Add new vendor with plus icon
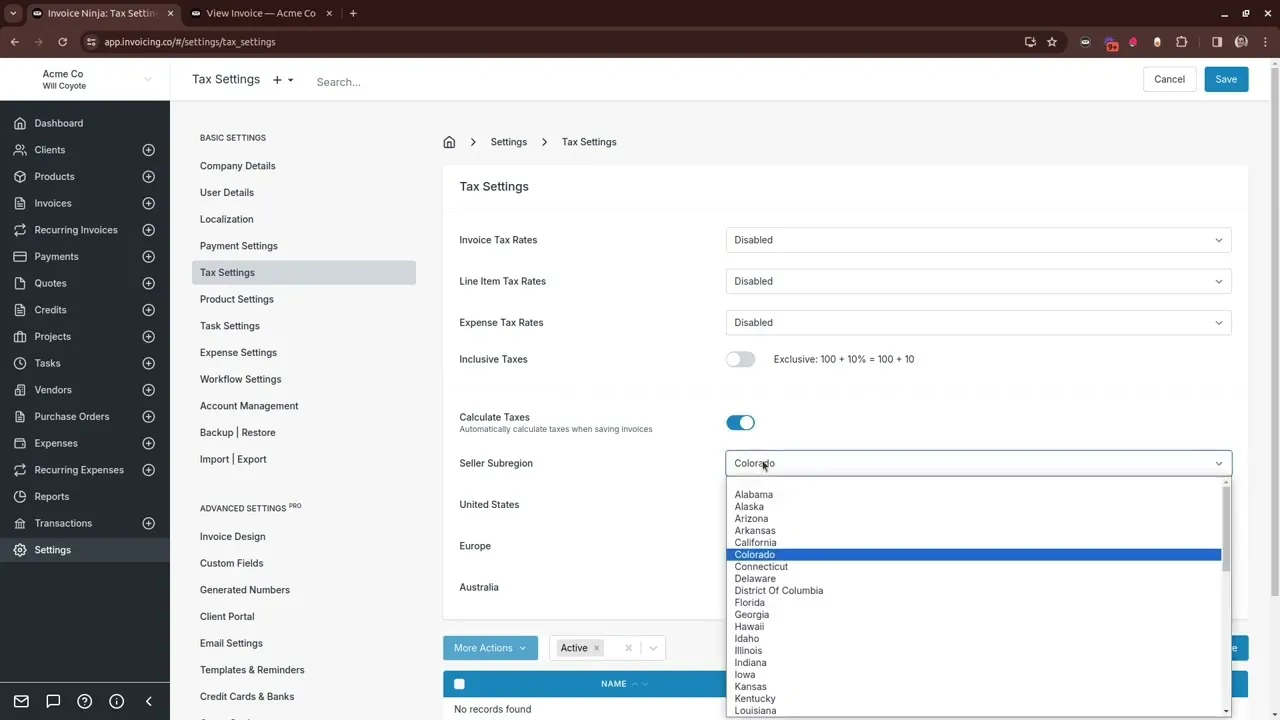The width and height of the screenshot is (1280, 720). [x=148, y=390]
